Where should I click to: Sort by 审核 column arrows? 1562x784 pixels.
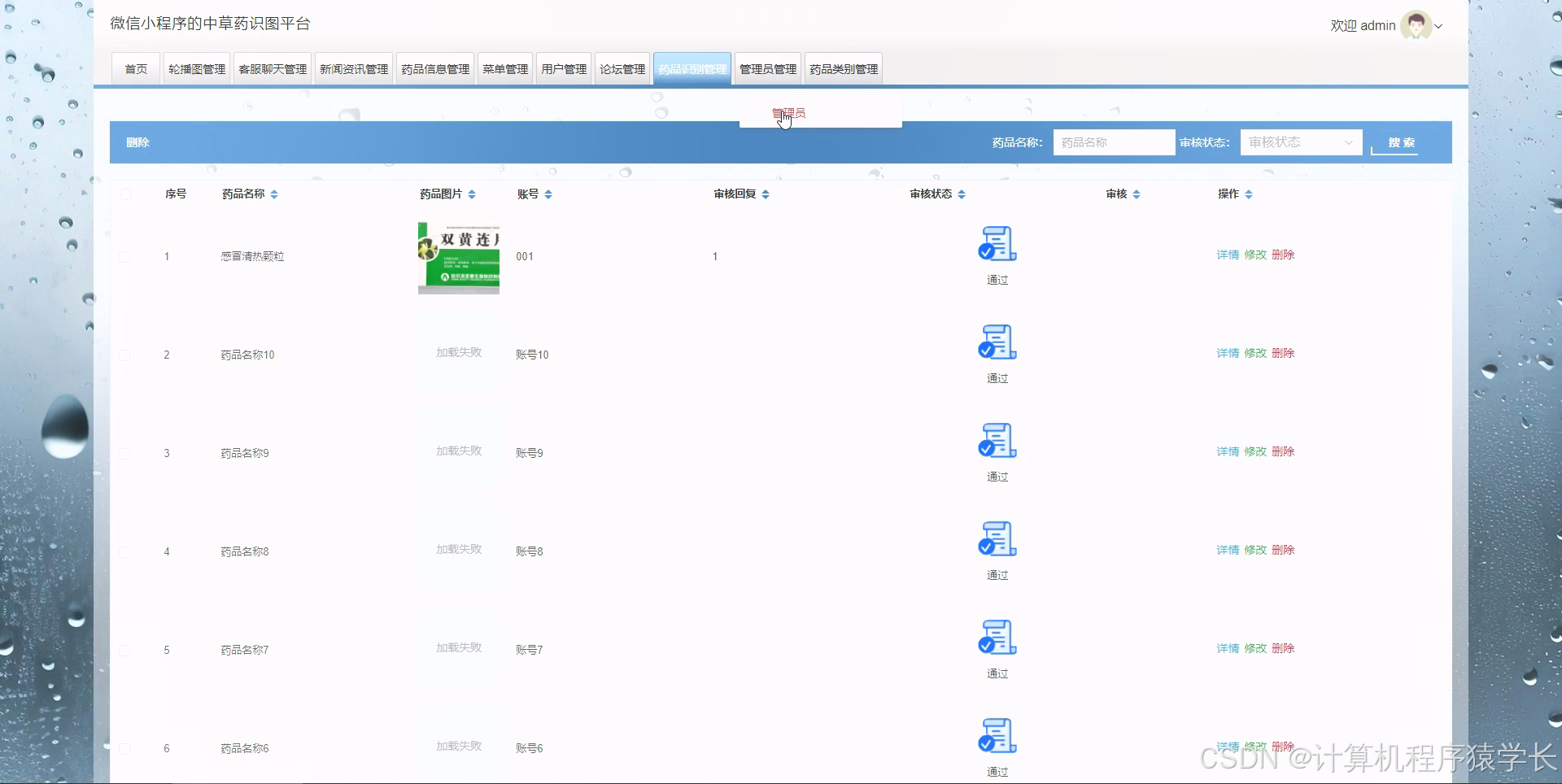click(x=1137, y=194)
